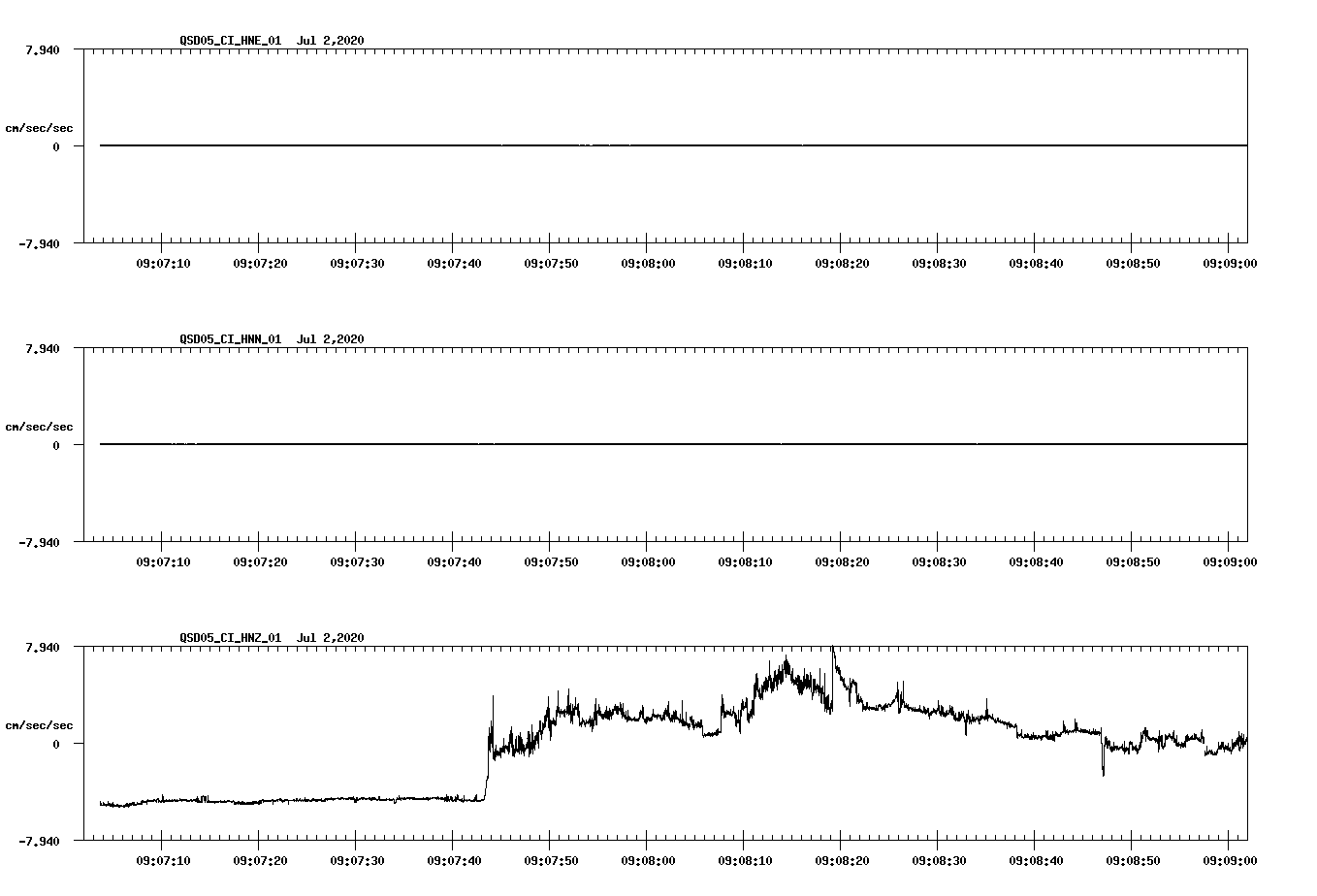Click 09:08:00 time label under HNN plot

(648, 561)
